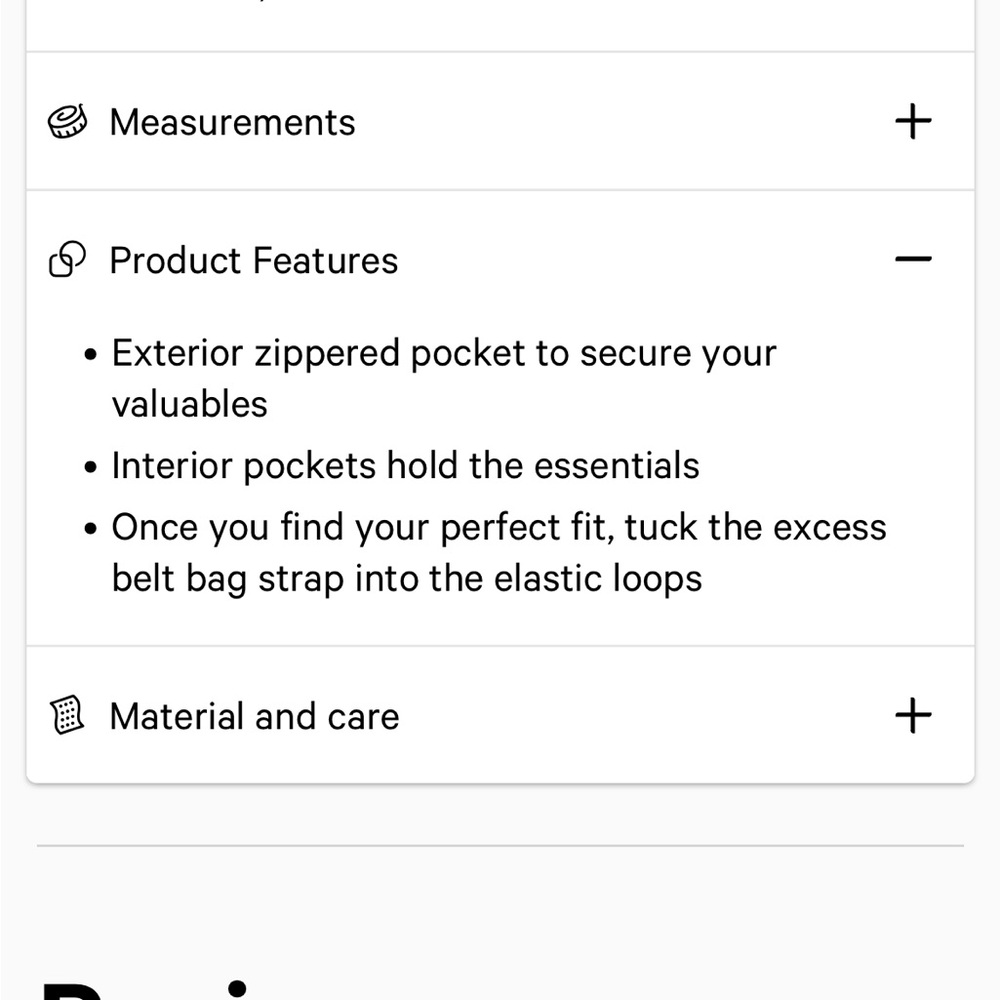Open the Measurements section heading

[232, 122]
